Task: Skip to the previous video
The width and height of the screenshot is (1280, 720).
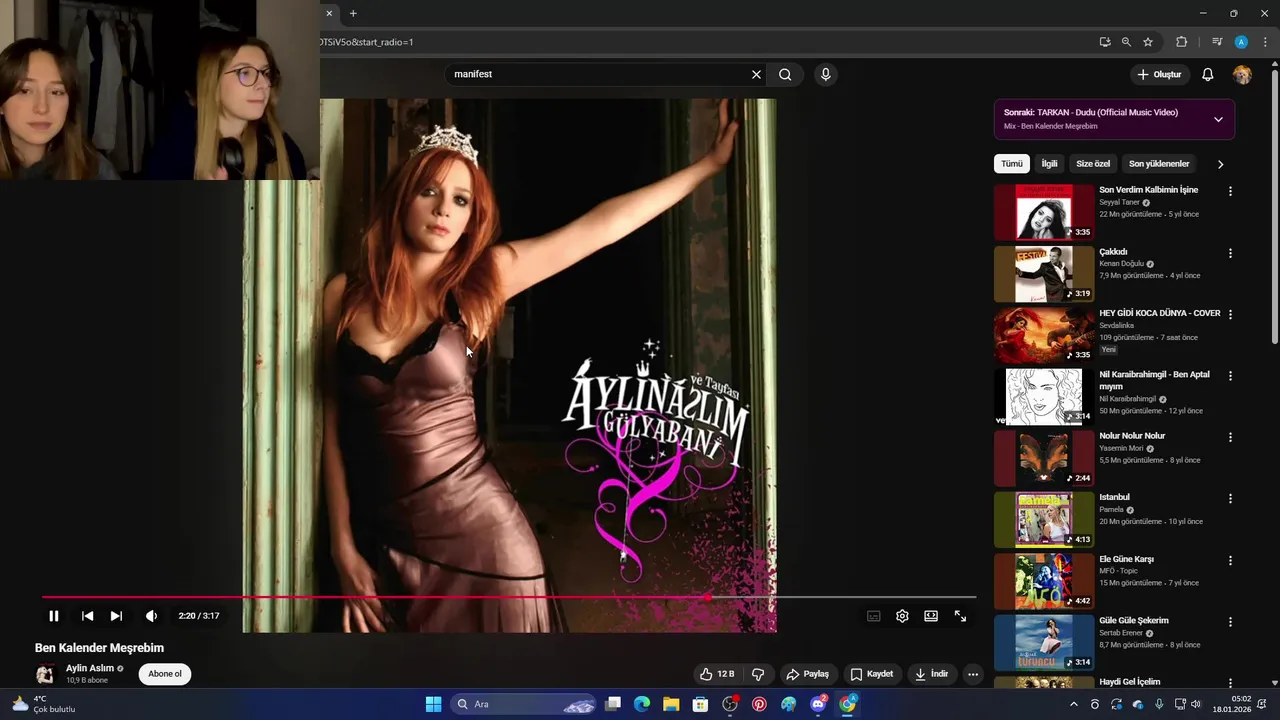Action: pyautogui.click(x=87, y=616)
